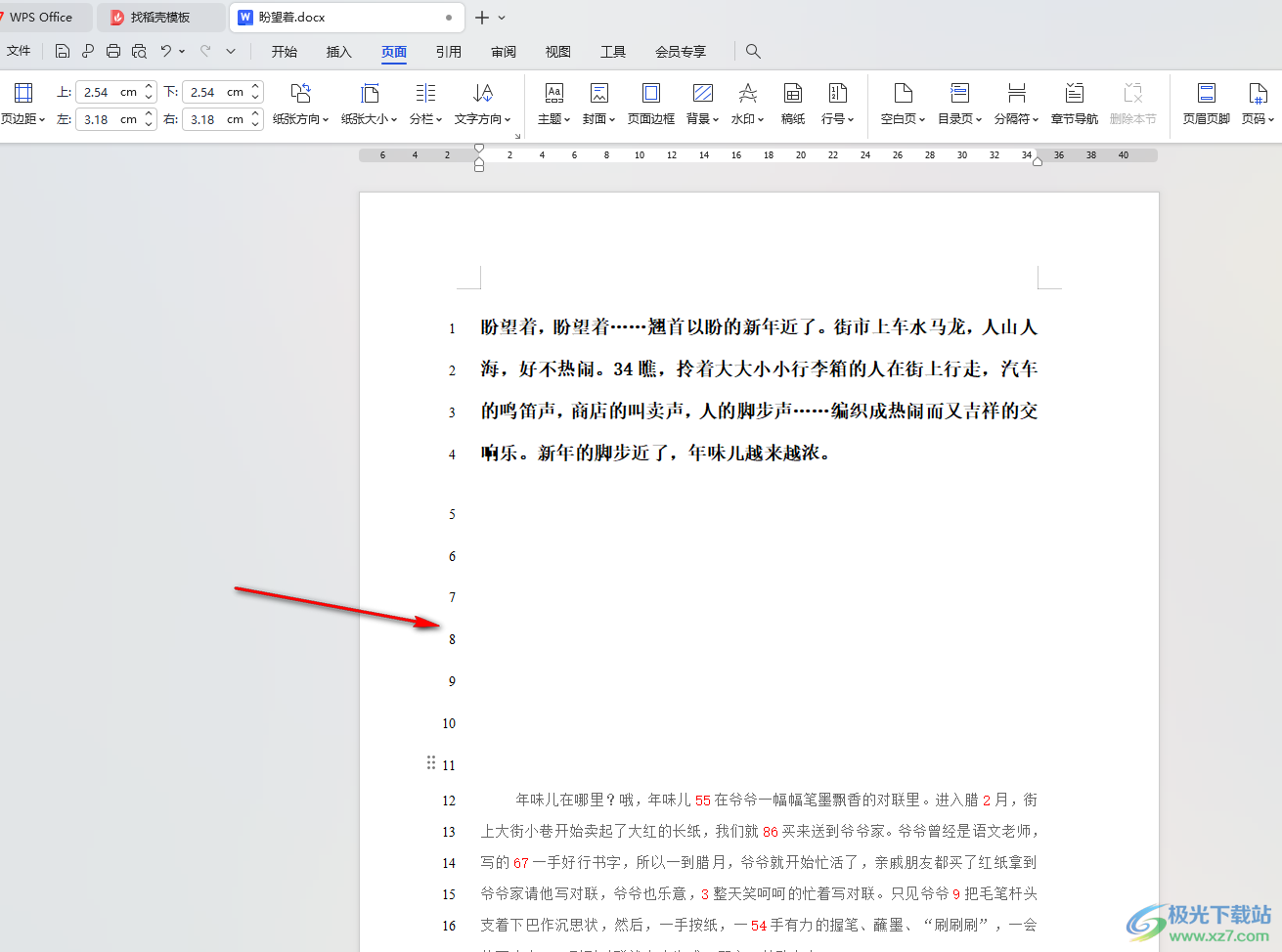This screenshot has width=1282, height=952.
Task: Open 文字方向 text direction tool
Action: coord(482,105)
